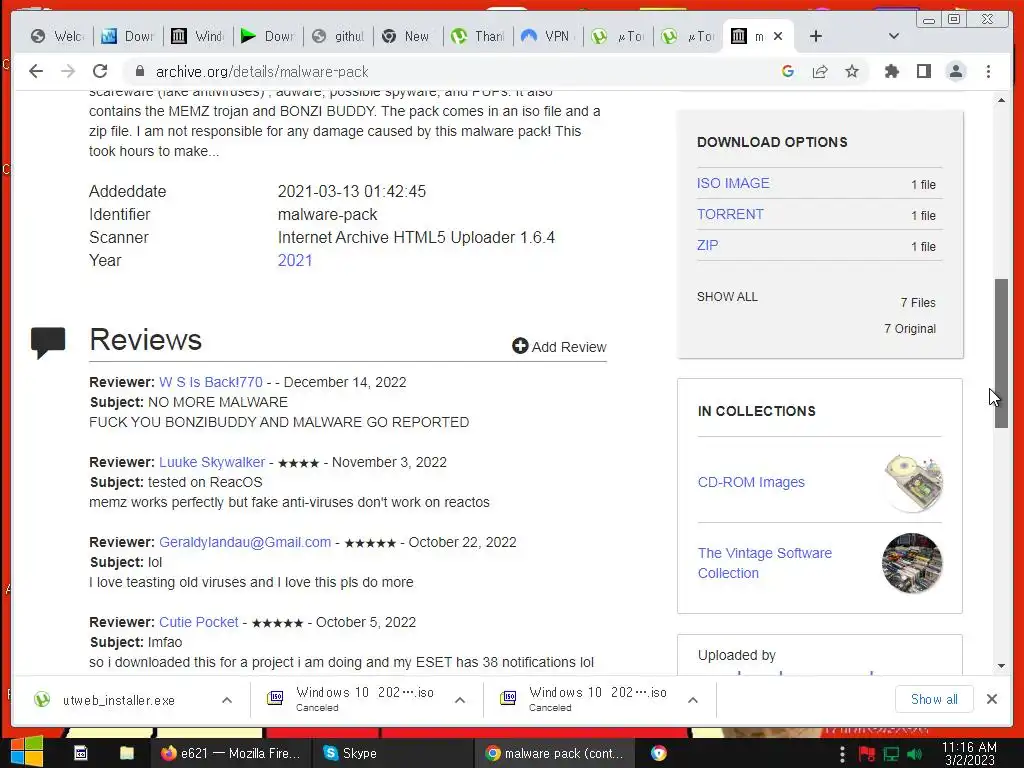The image size is (1024, 768).
Task: Expand options for second canceled Windows 10 iso
Action: 693,700
